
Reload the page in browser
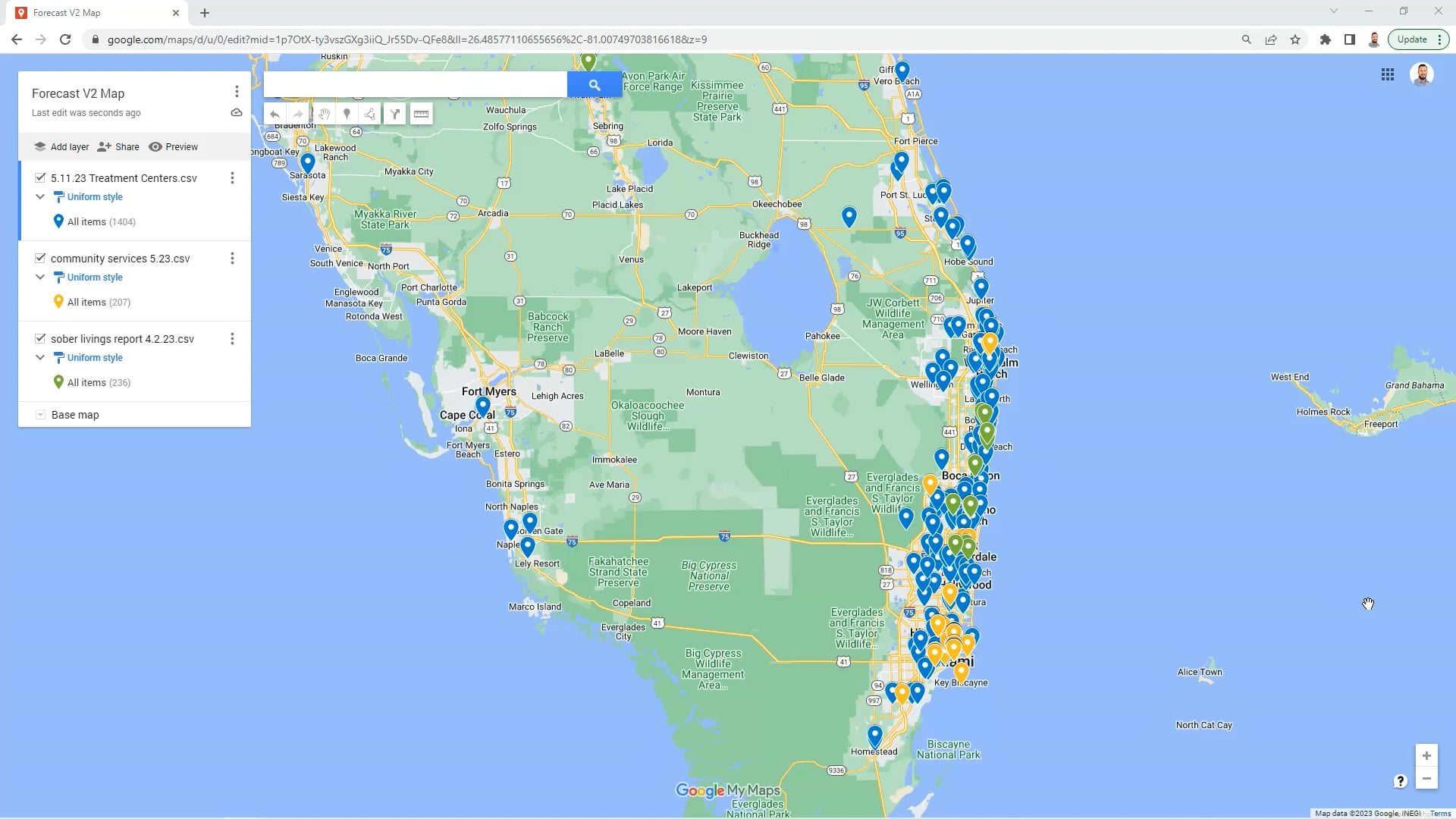tap(65, 39)
